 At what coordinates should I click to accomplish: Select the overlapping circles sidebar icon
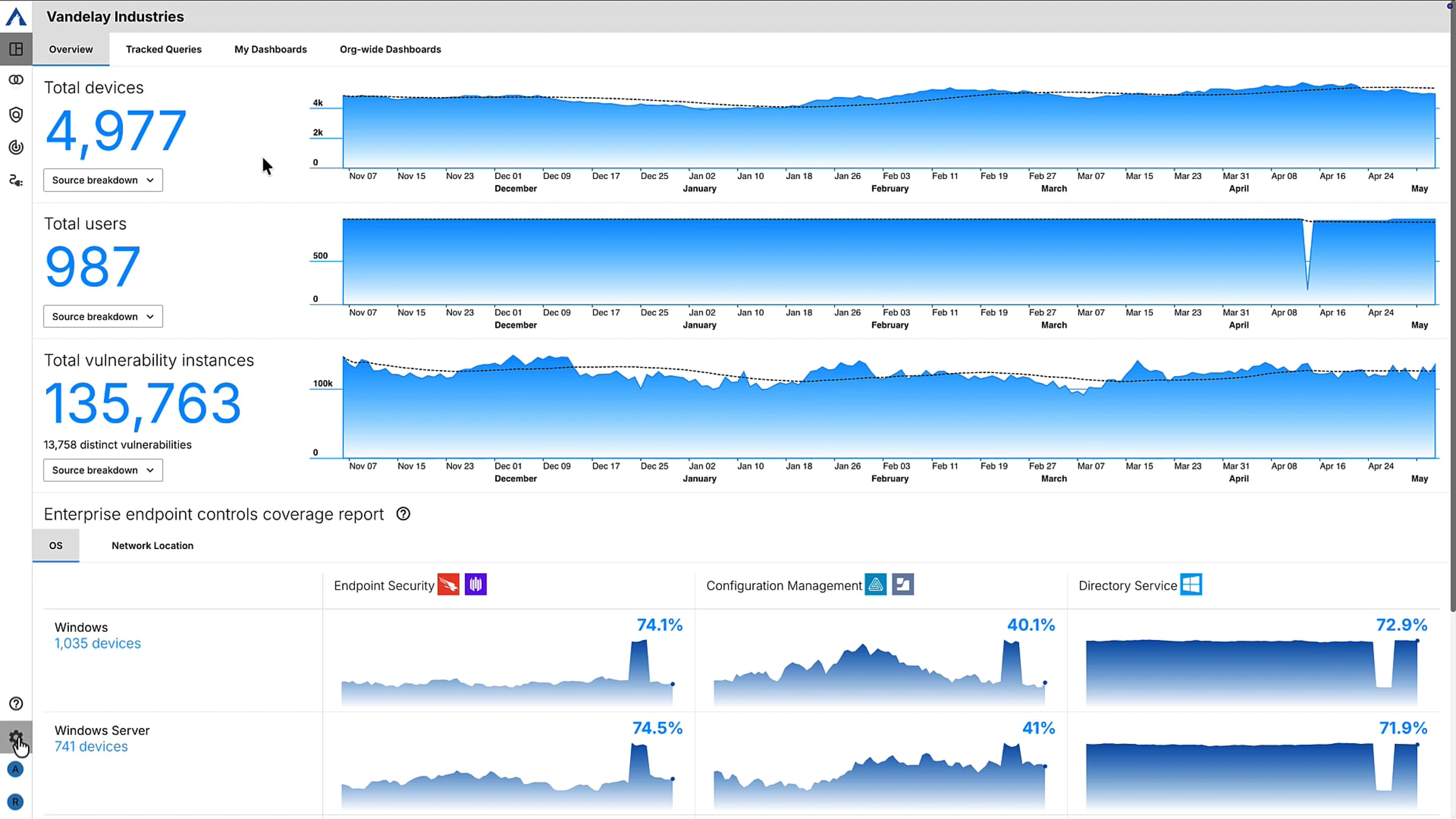pyautogui.click(x=16, y=80)
